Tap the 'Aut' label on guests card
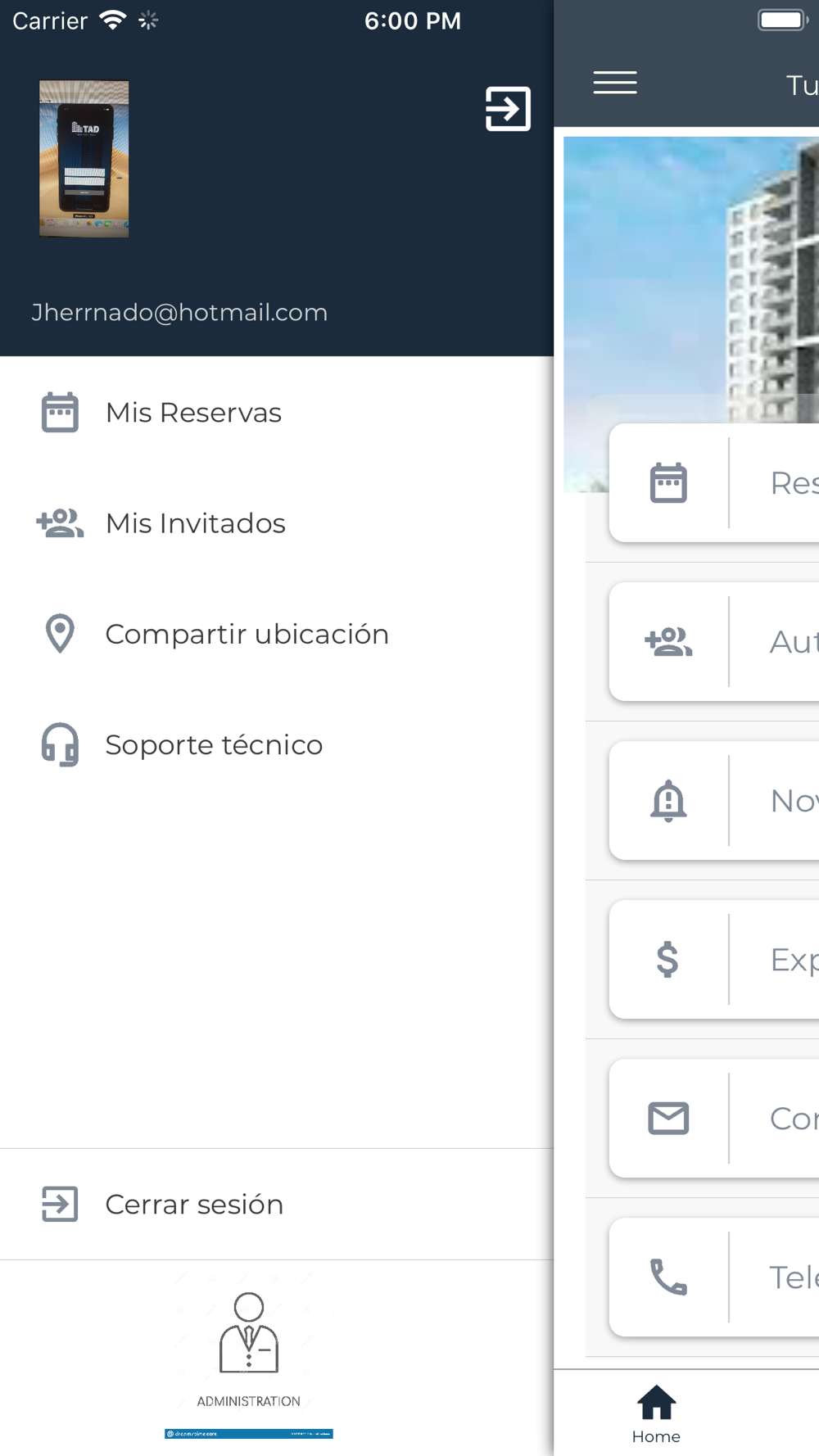 point(794,641)
